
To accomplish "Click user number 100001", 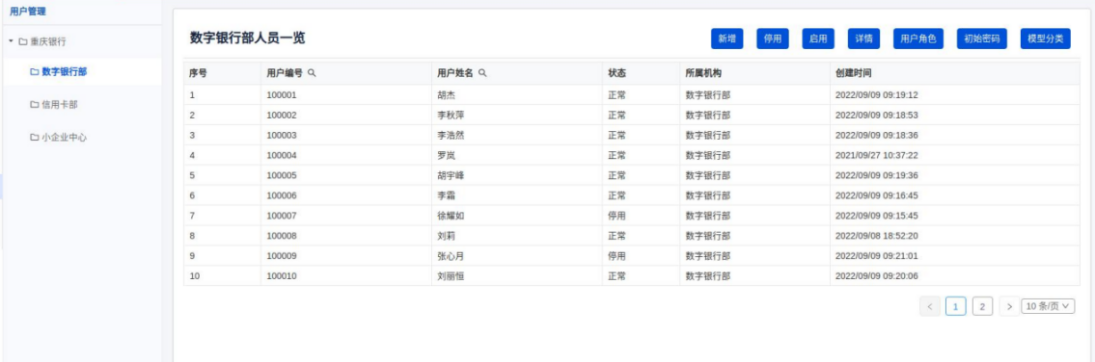I will (281, 95).
